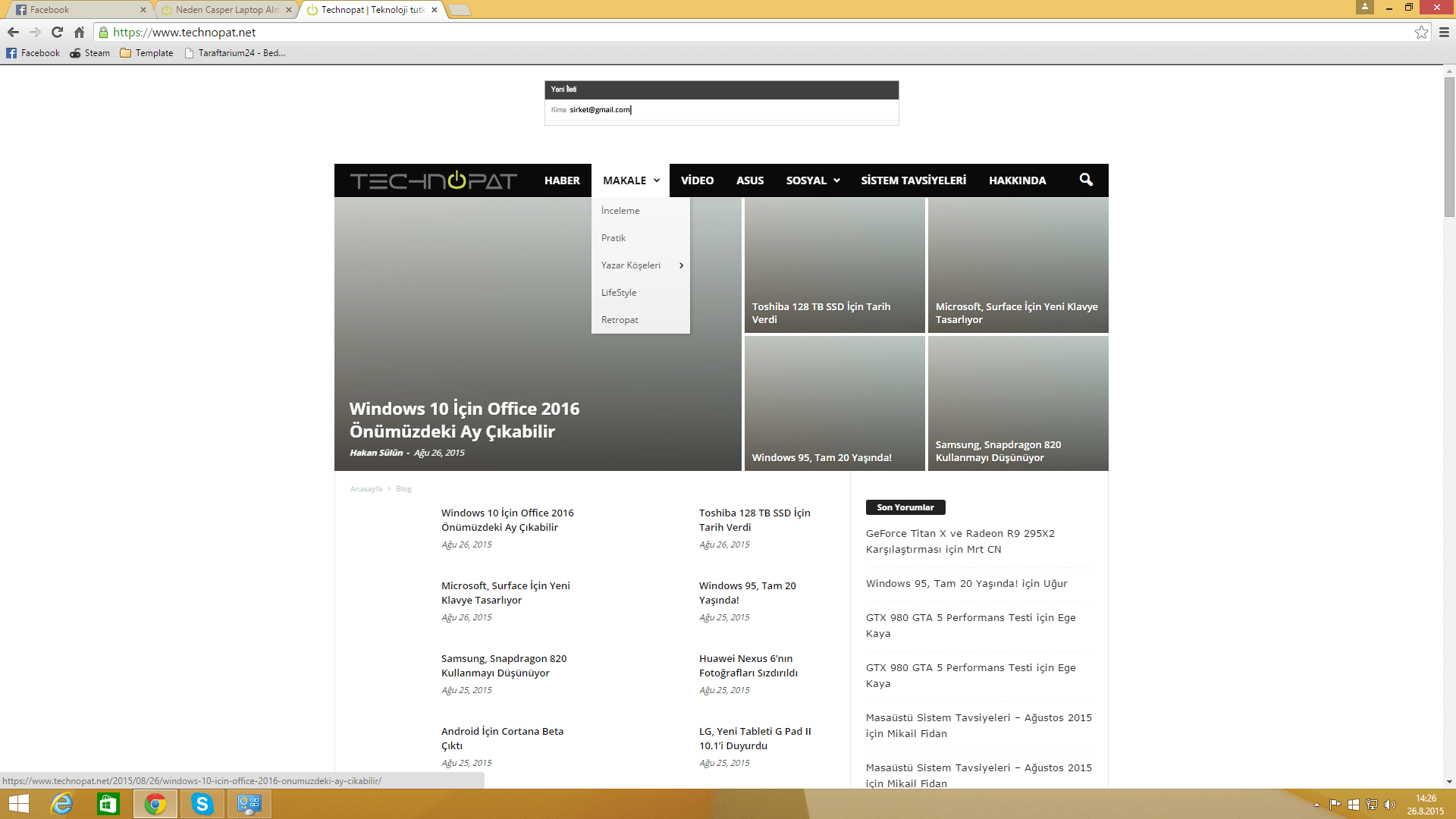Click the browser home icon
This screenshot has height=819, width=1456.
click(79, 32)
